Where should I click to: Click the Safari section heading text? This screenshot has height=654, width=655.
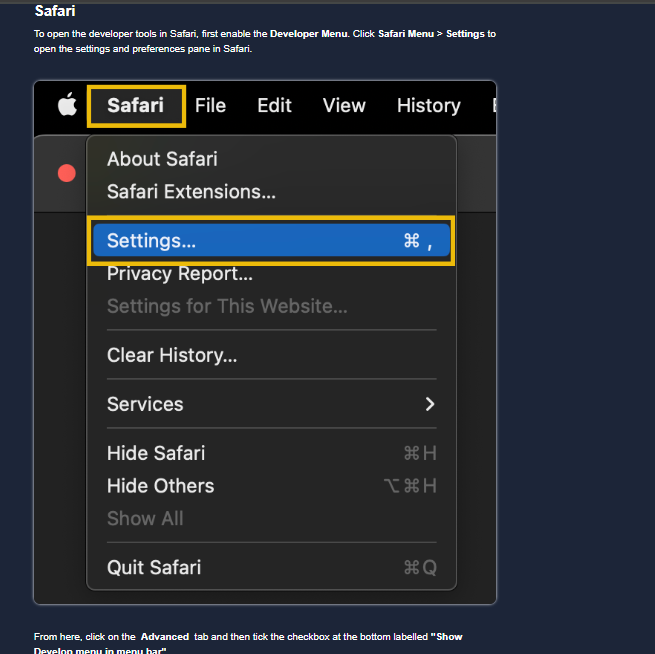55,11
